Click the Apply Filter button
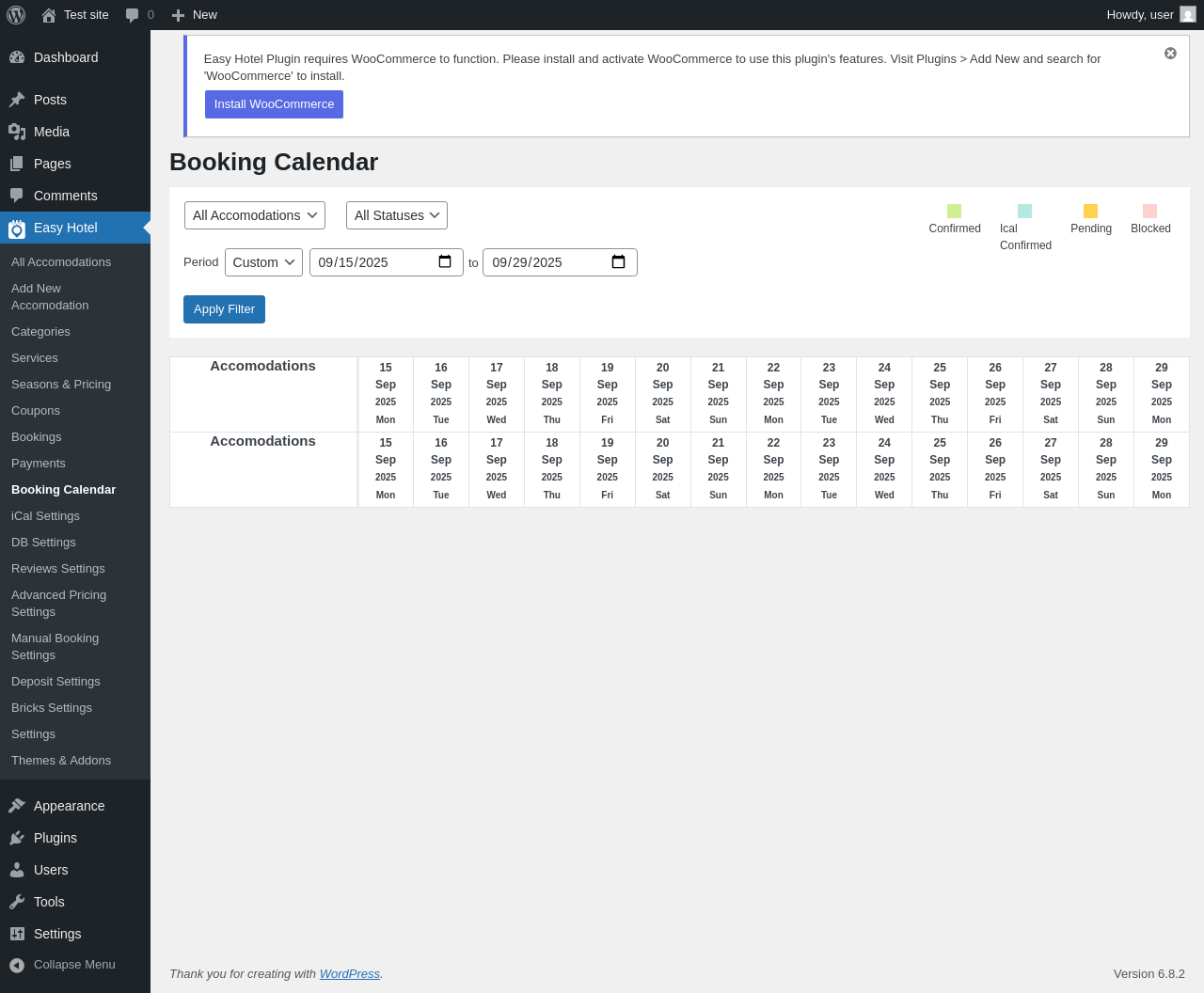1204x993 pixels. click(224, 309)
